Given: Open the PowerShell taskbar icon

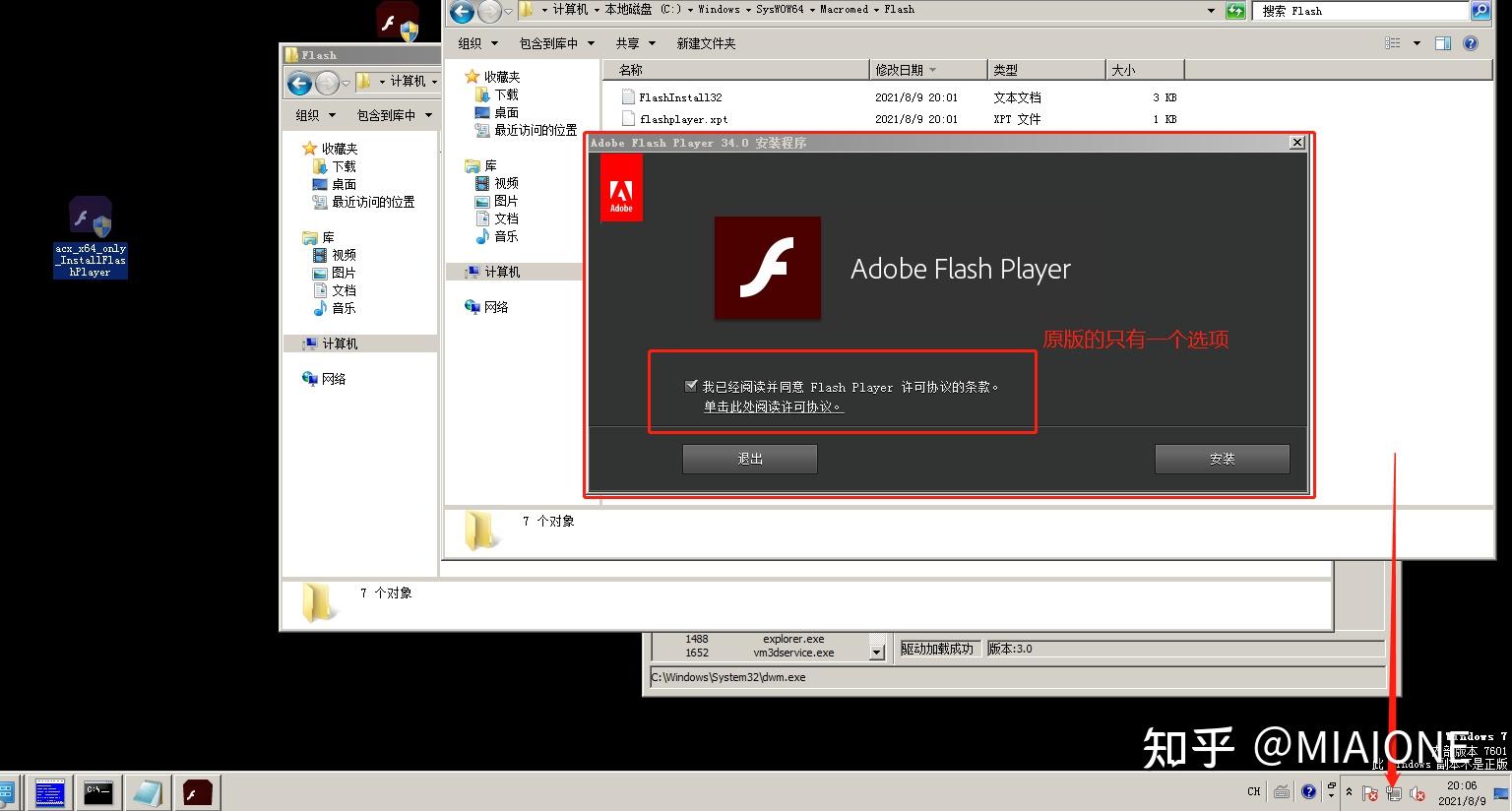Looking at the screenshot, I should (49, 792).
